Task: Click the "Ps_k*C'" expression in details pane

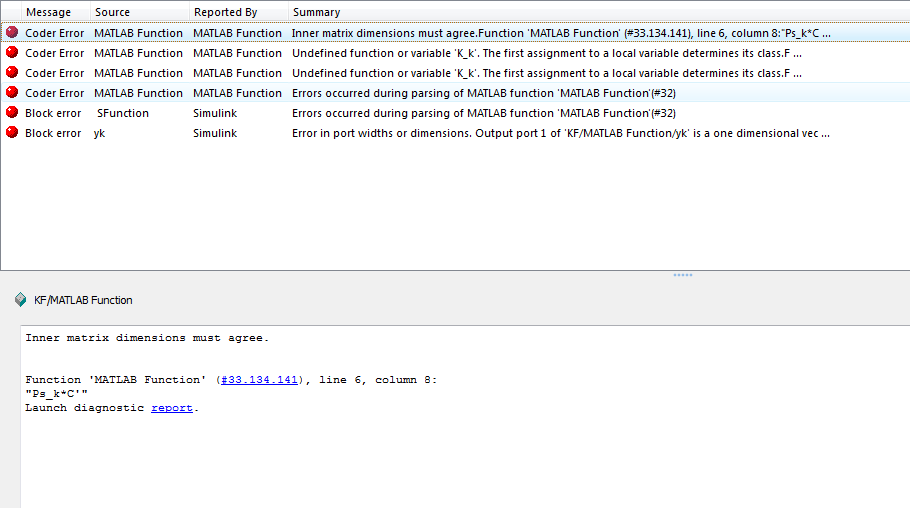Action: pos(57,394)
